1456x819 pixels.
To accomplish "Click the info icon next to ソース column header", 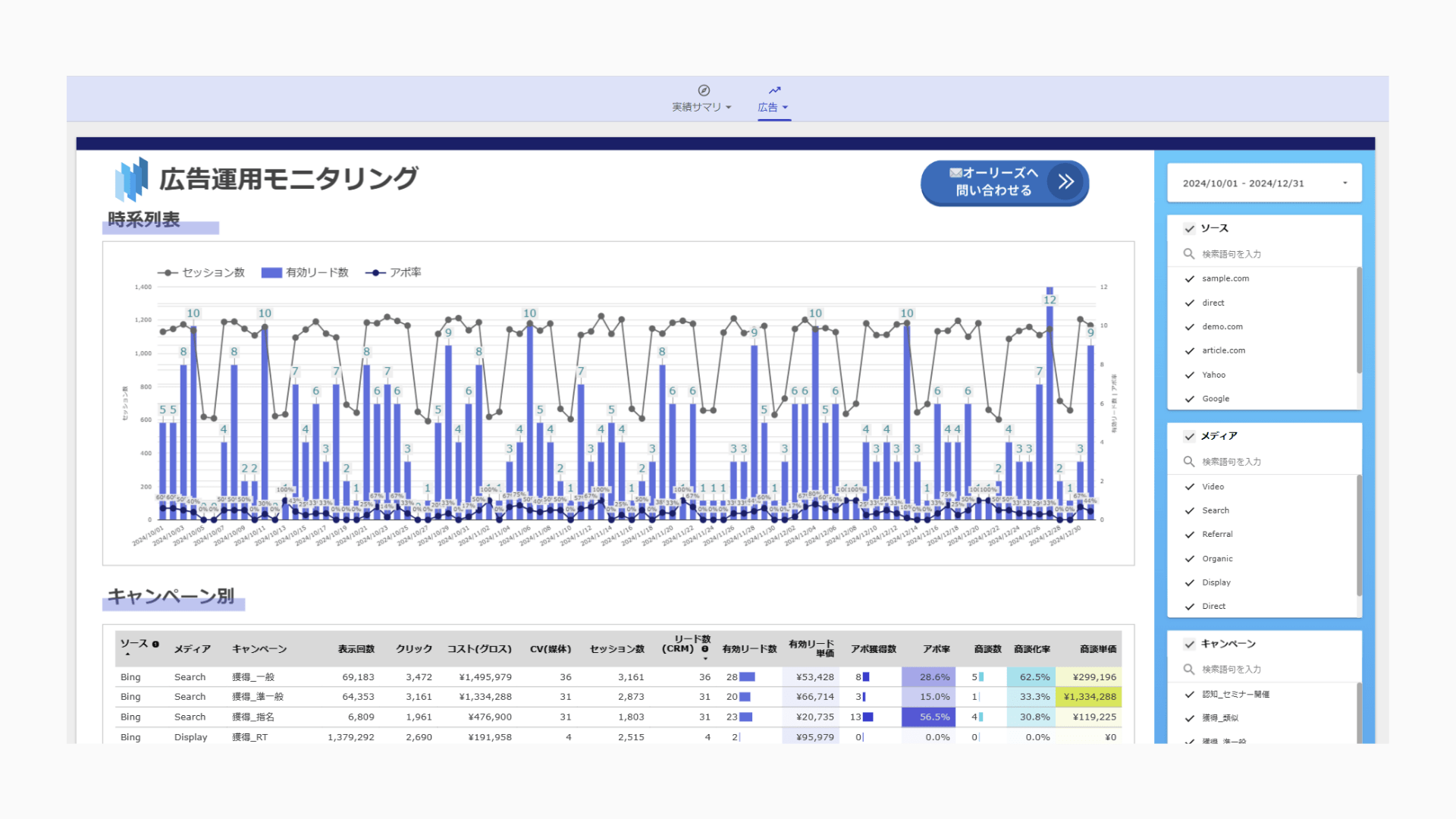I will tap(155, 645).
